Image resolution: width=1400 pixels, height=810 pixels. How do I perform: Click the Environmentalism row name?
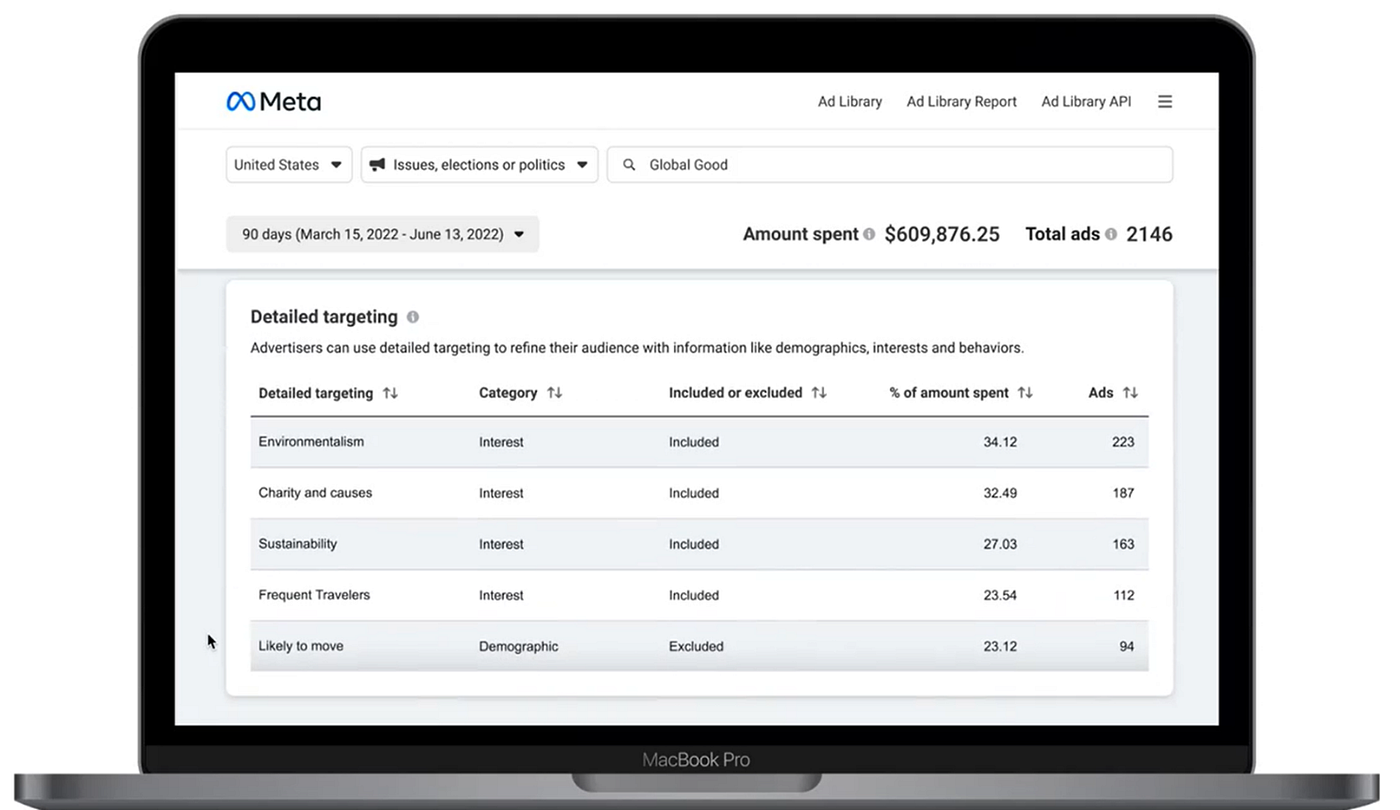coord(311,442)
